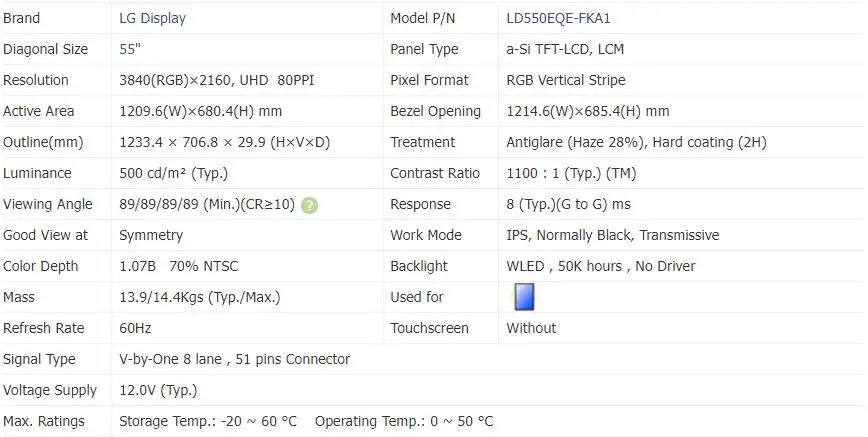Click the Touchscreen Without value
The height and width of the screenshot is (437, 868).
click(531, 328)
